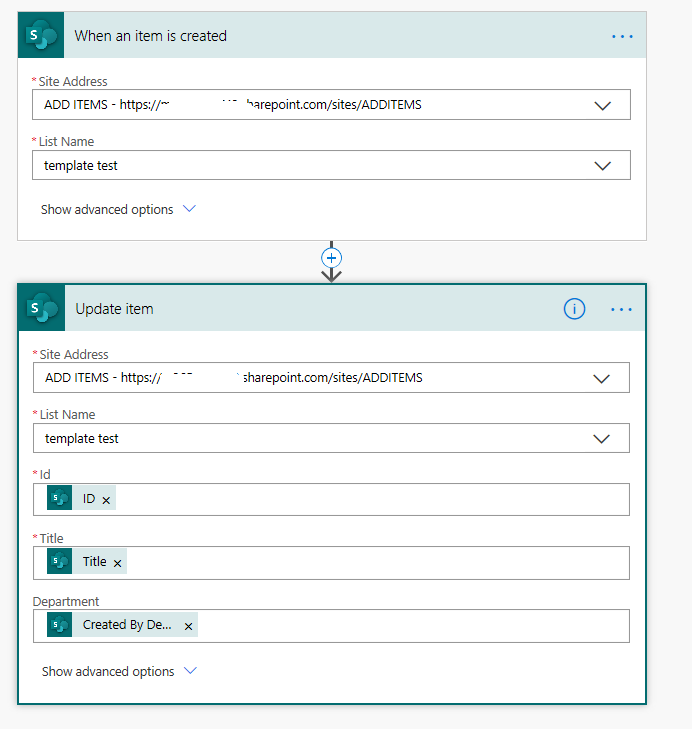This screenshot has height=729, width=692.
Task: Remove the 'Created By De...' token
Action: (x=188, y=627)
